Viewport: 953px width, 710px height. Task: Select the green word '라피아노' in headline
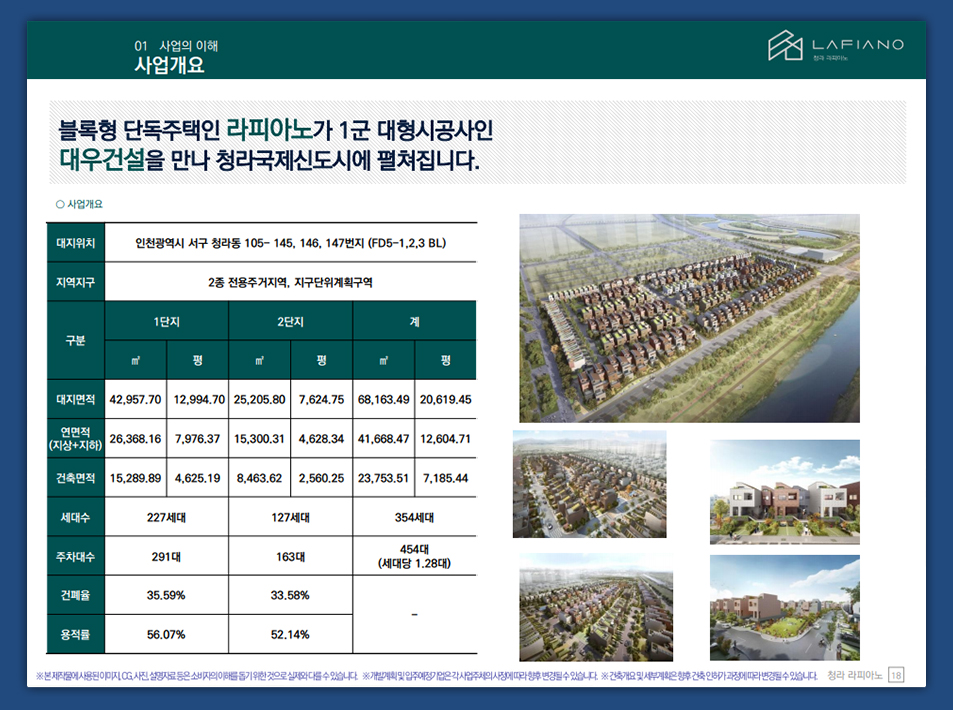click(x=269, y=129)
